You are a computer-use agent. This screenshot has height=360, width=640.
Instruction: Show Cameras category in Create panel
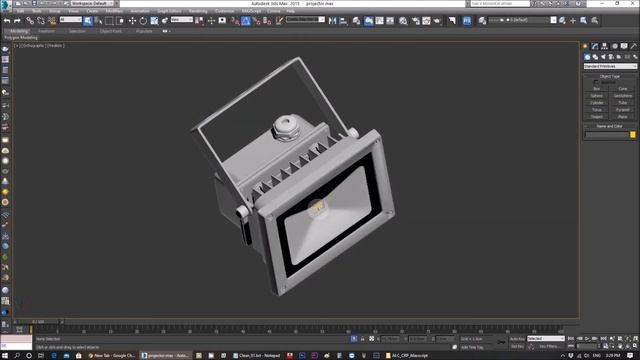pos(611,57)
